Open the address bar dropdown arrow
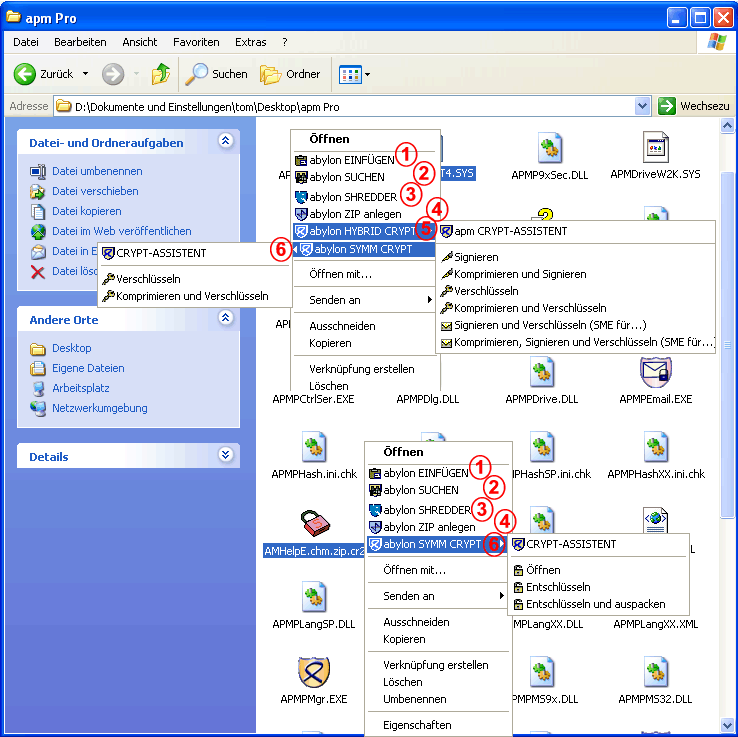This screenshot has height=737, width=738. pos(642,106)
